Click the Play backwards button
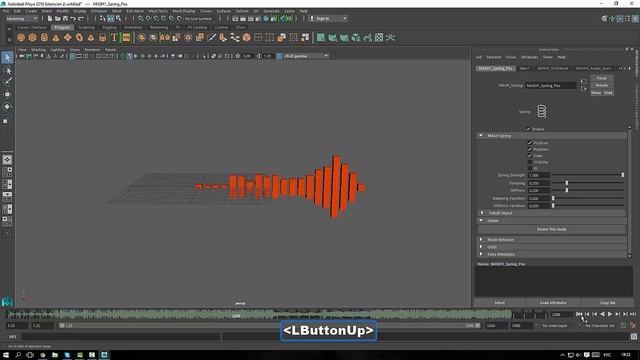Image resolution: width=640 pixels, height=360 pixels. pyautogui.click(x=602, y=314)
